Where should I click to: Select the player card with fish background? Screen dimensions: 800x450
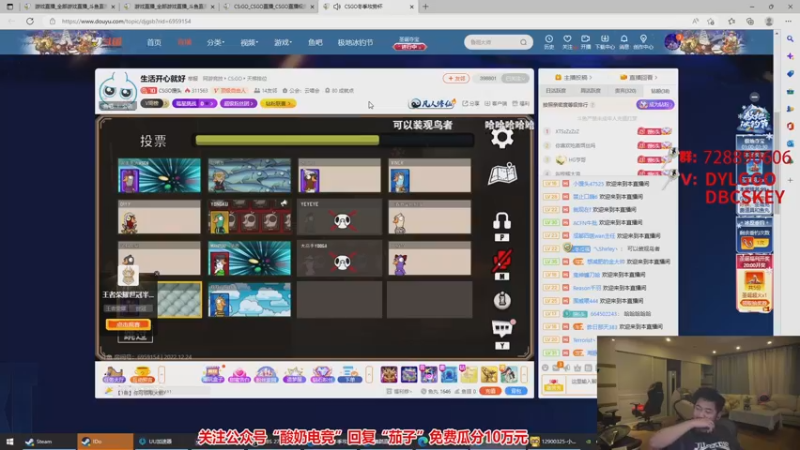point(249,176)
